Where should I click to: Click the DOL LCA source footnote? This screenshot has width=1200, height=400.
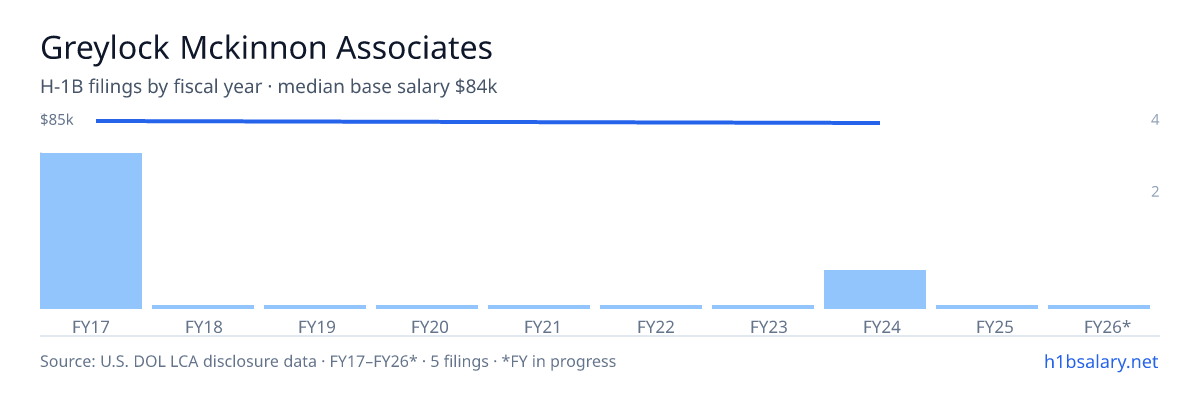(x=328, y=361)
